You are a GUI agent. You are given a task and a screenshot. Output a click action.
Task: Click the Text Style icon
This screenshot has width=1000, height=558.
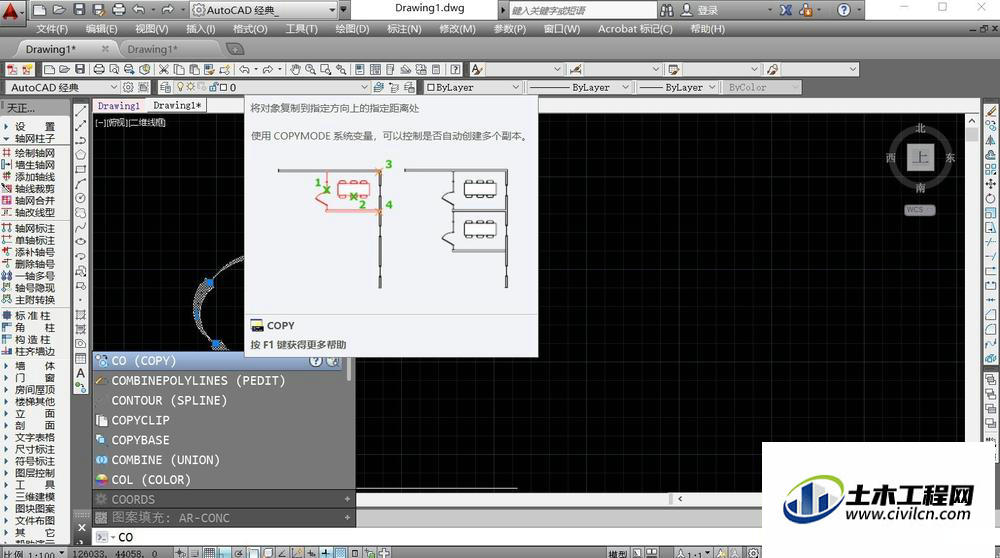tap(476, 70)
